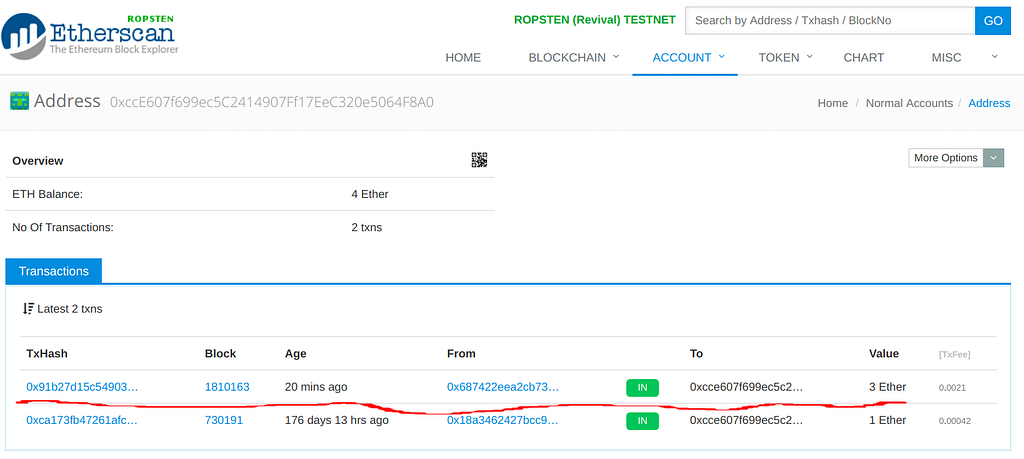Open block 730191
1024x459 pixels.
pyautogui.click(x=224, y=420)
